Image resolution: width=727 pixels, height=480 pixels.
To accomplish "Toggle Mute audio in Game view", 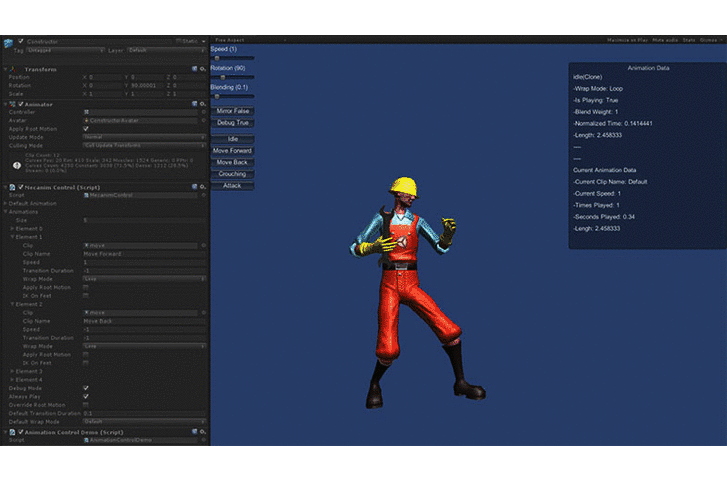I will click(665, 40).
